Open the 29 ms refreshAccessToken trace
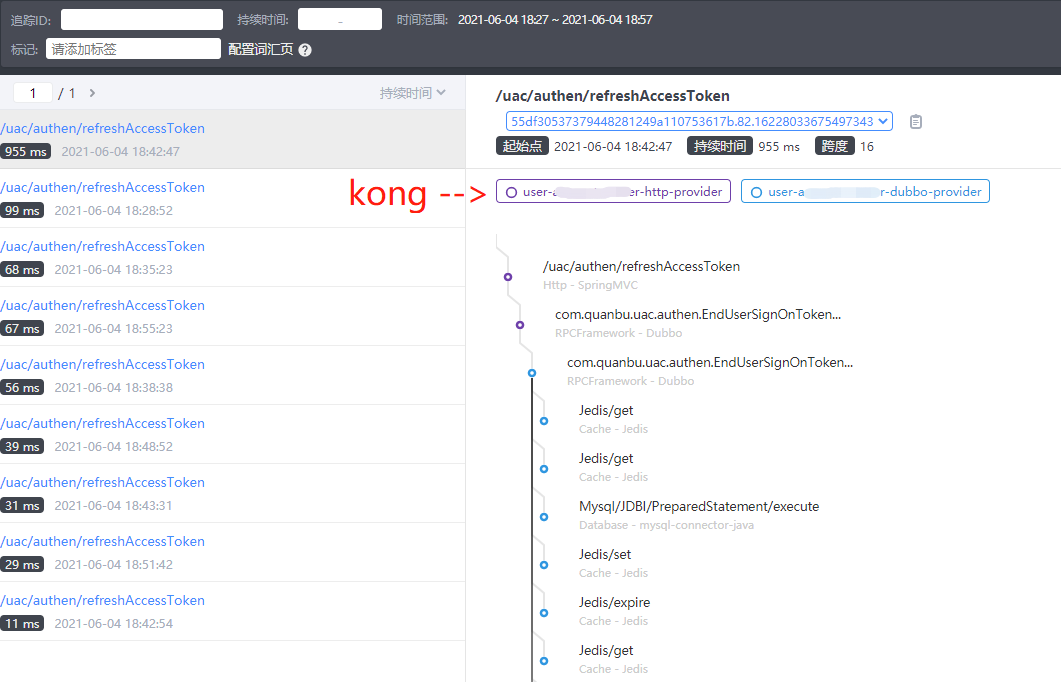 click(x=232, y=552)
